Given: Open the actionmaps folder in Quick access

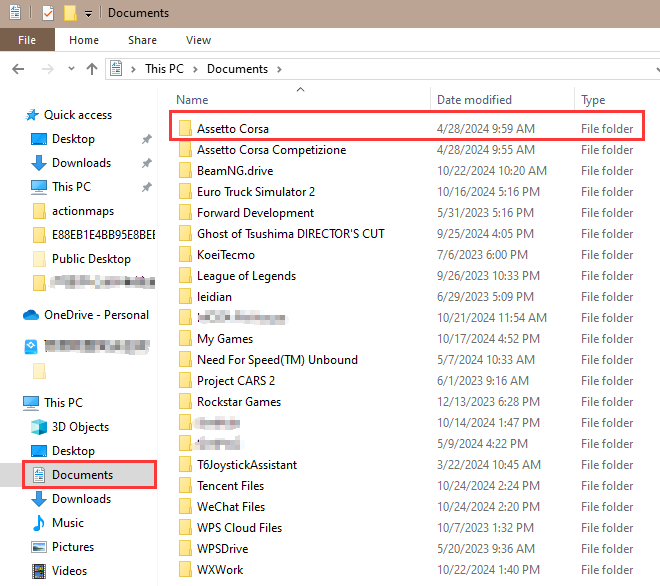Looking at the screenshot, I should [83, 211].
